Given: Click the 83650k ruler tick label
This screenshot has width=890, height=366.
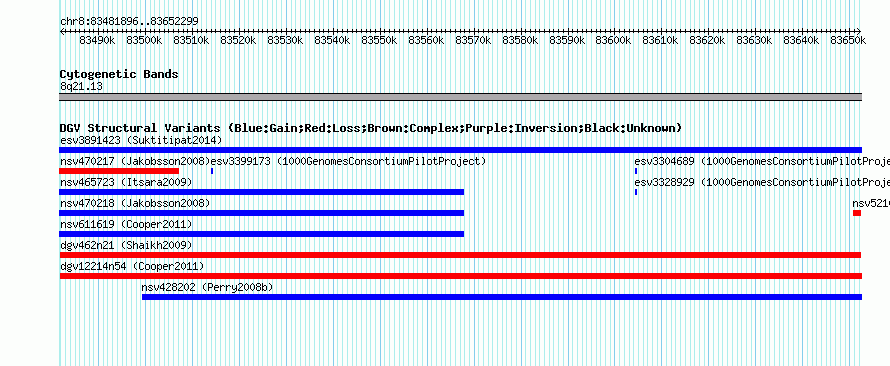Looking at the screenshot, I should click(849, 40).
